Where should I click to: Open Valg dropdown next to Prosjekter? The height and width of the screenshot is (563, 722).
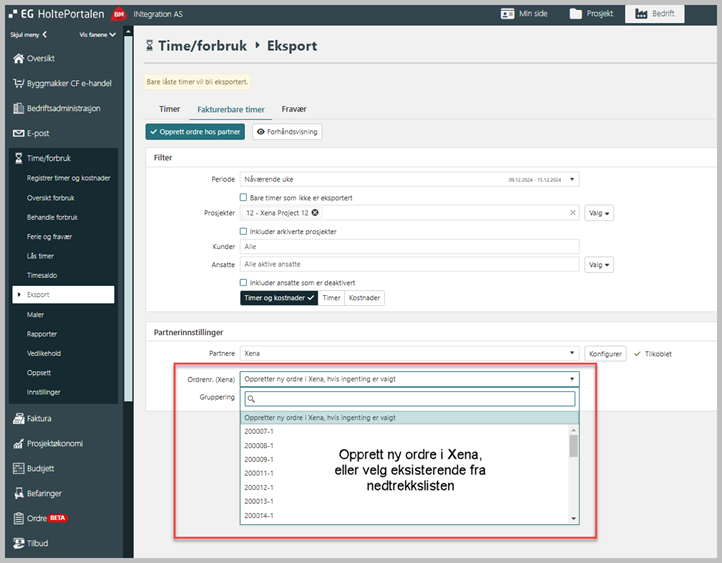click(x=599, y=213)
